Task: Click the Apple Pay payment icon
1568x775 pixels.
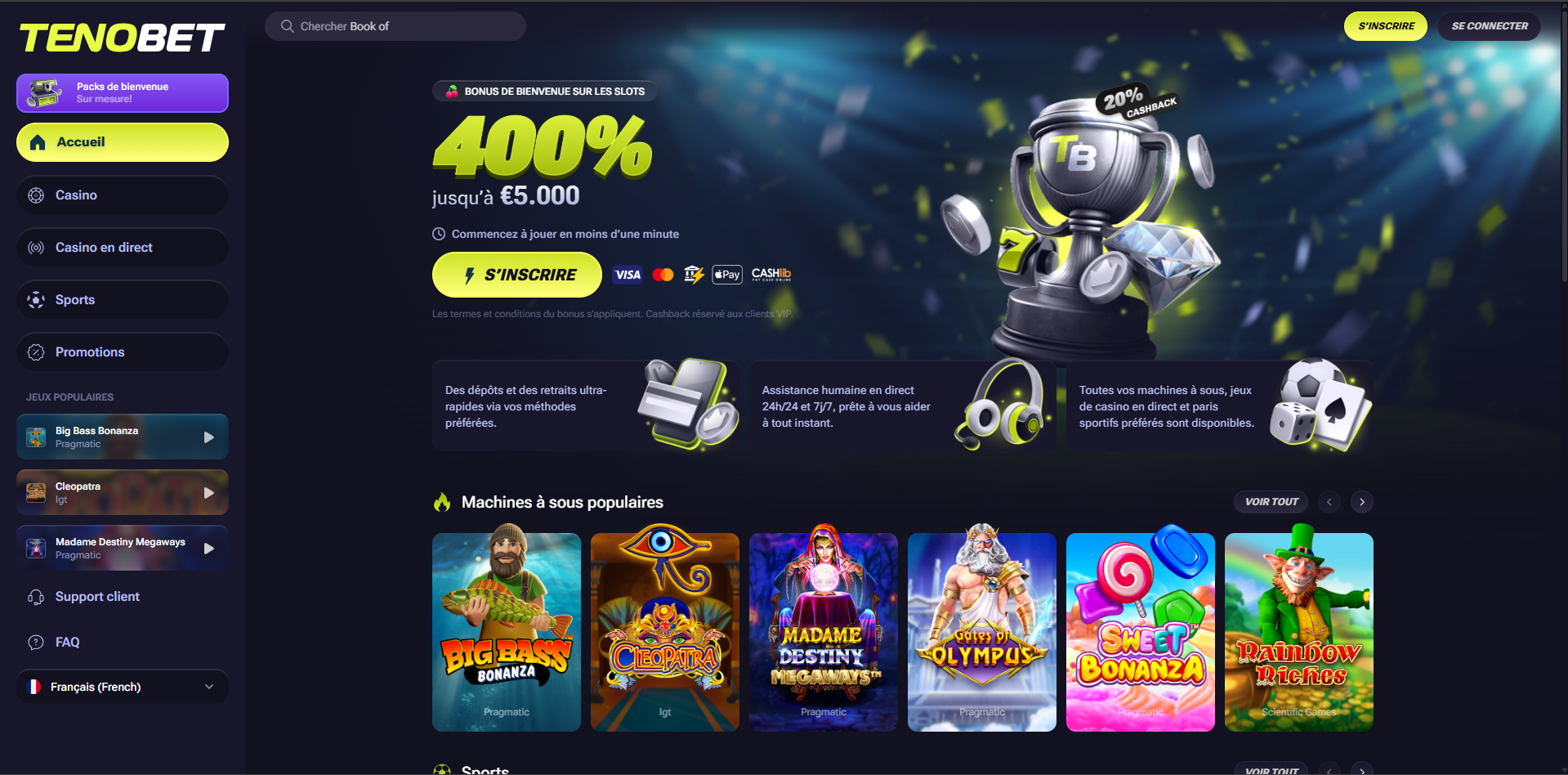Action: [x=727, y=275]
